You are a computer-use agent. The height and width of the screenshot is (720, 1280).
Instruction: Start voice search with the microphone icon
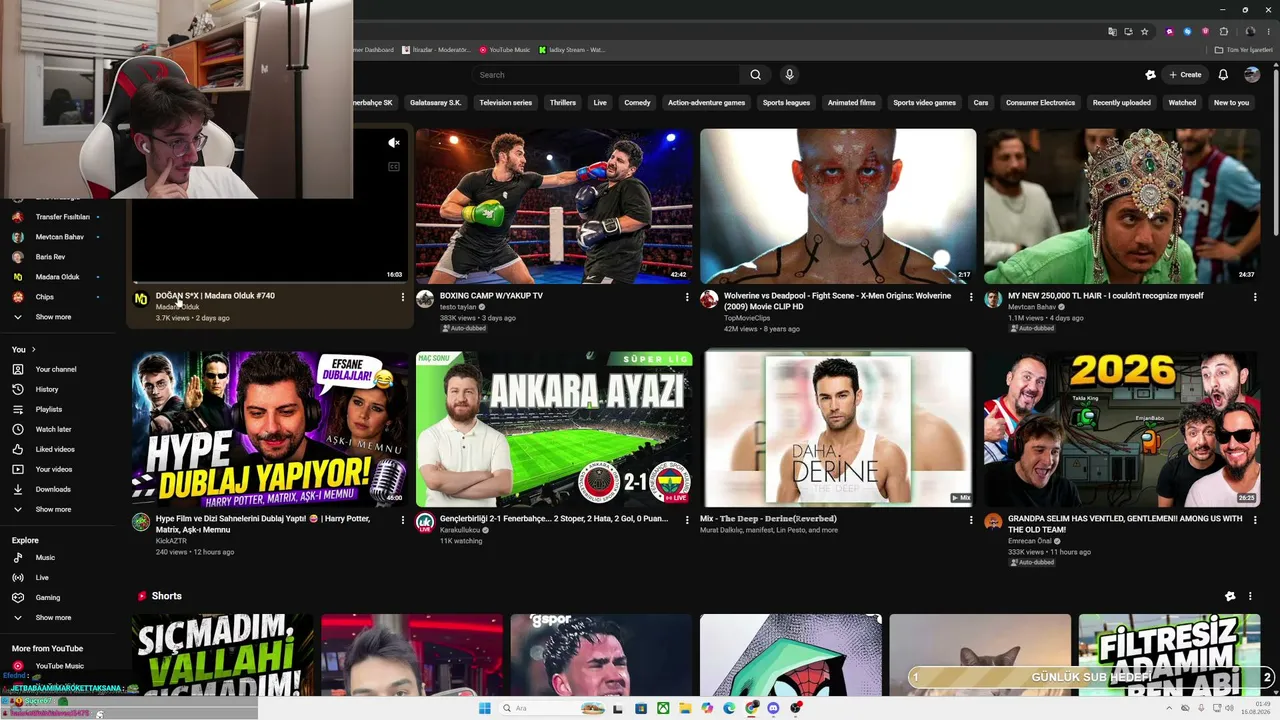[789, 75]
